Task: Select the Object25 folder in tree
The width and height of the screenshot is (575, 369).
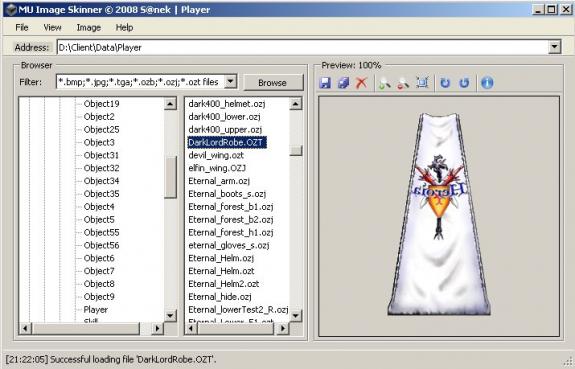Action: pos(101,129)
